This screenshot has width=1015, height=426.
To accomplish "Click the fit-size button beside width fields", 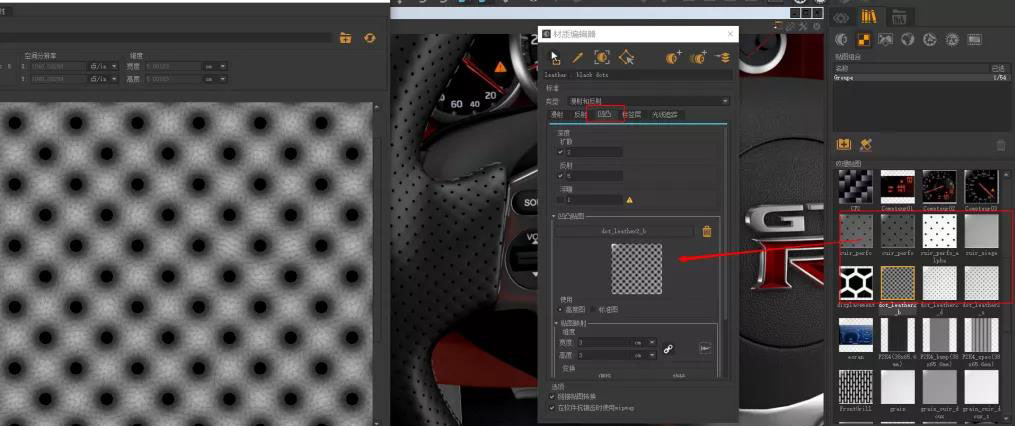I will click(704, 347).
